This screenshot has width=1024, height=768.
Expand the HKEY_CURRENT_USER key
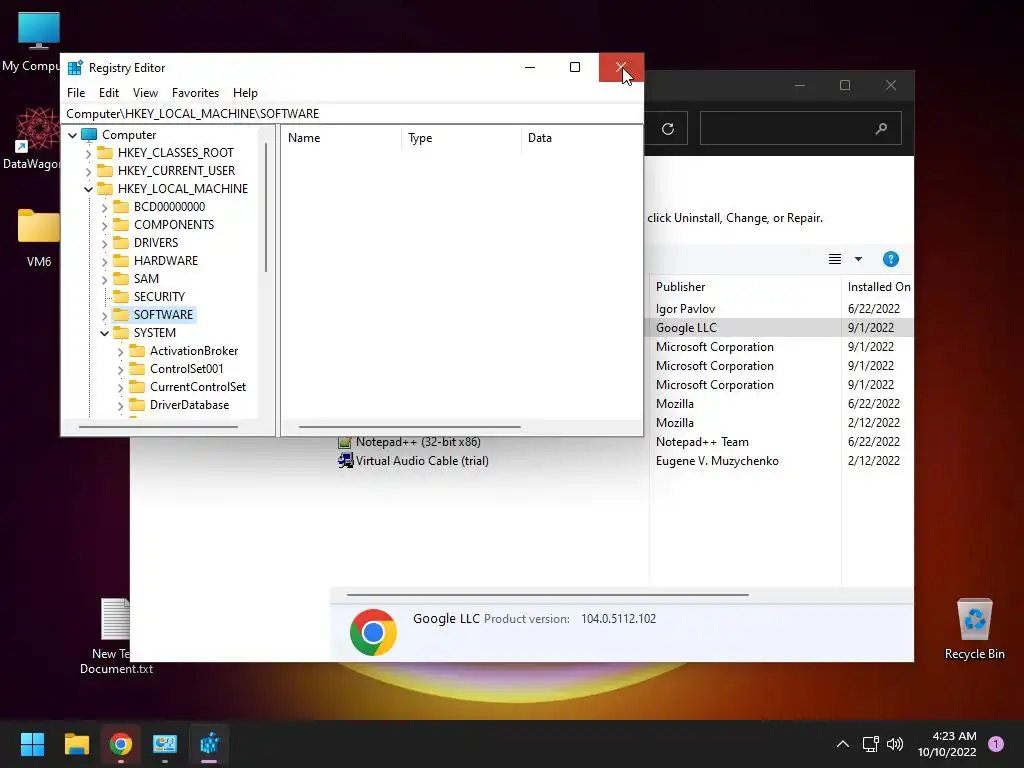(x=89, y=171)
